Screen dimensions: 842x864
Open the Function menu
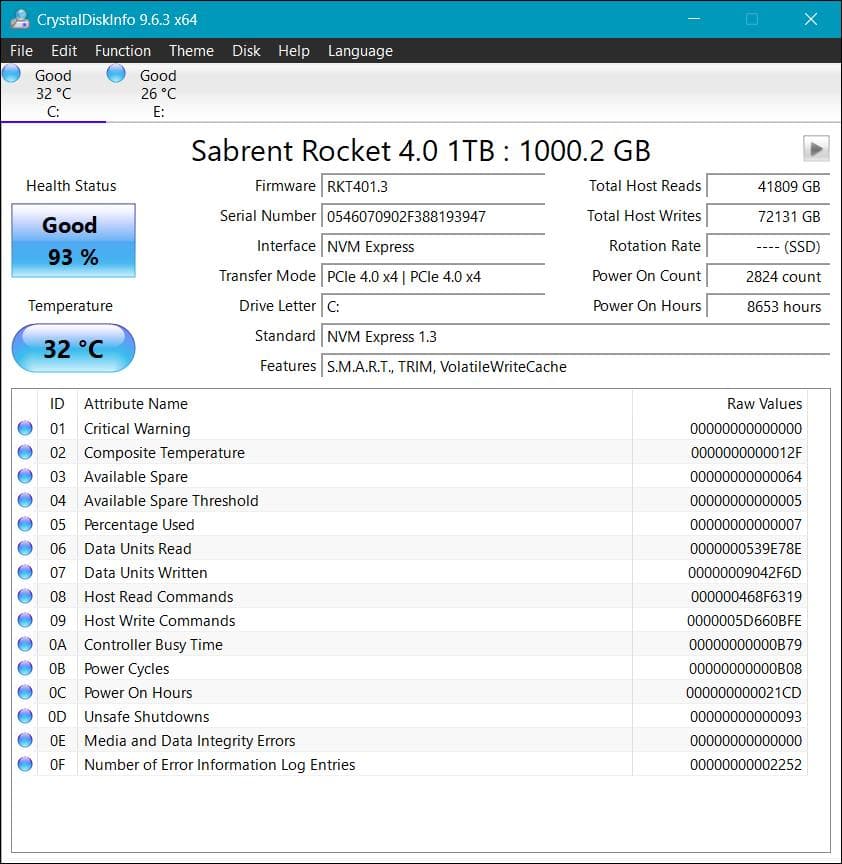[x=122, y=50]
